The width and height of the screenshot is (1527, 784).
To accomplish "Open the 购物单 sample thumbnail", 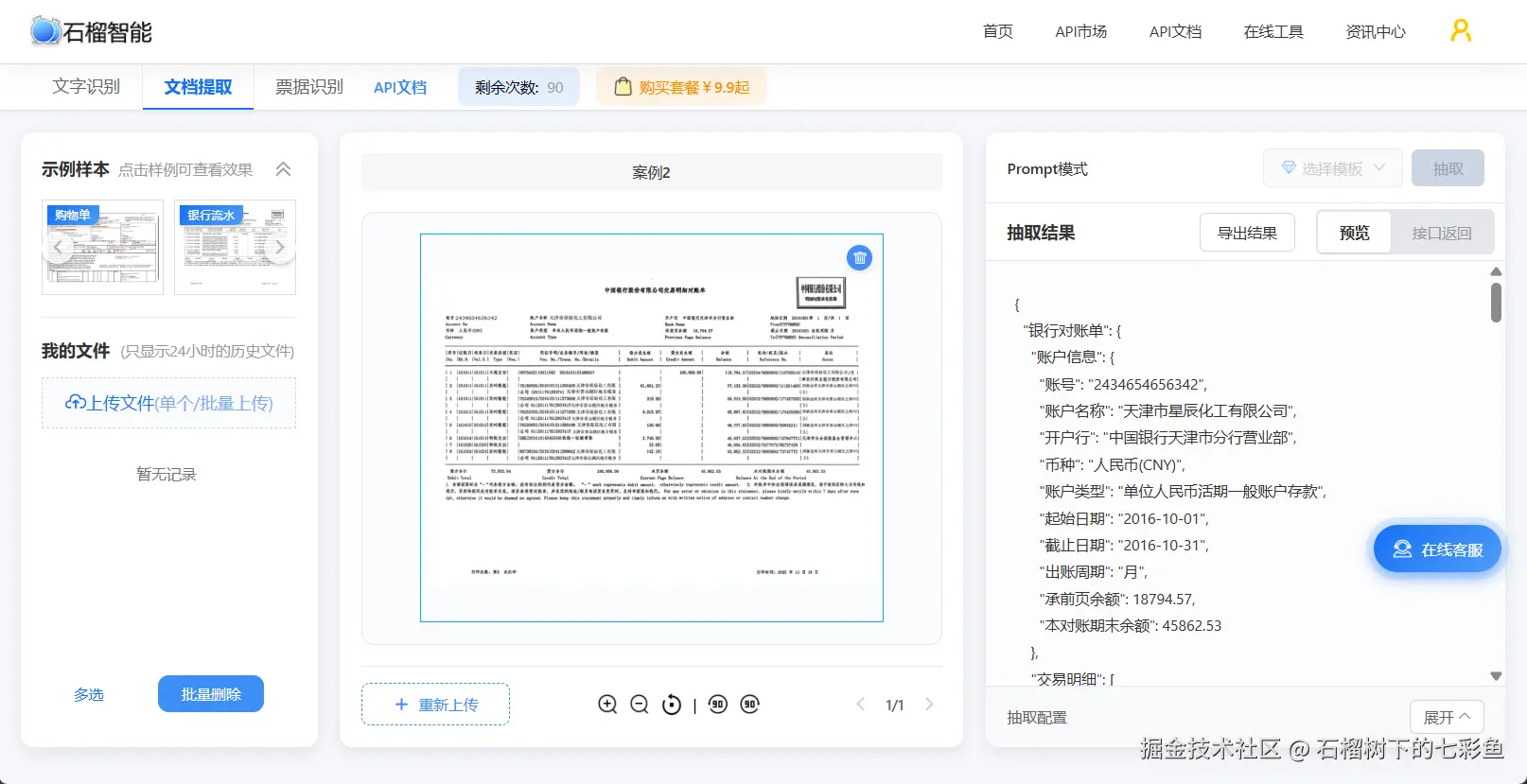I will 102,247.
